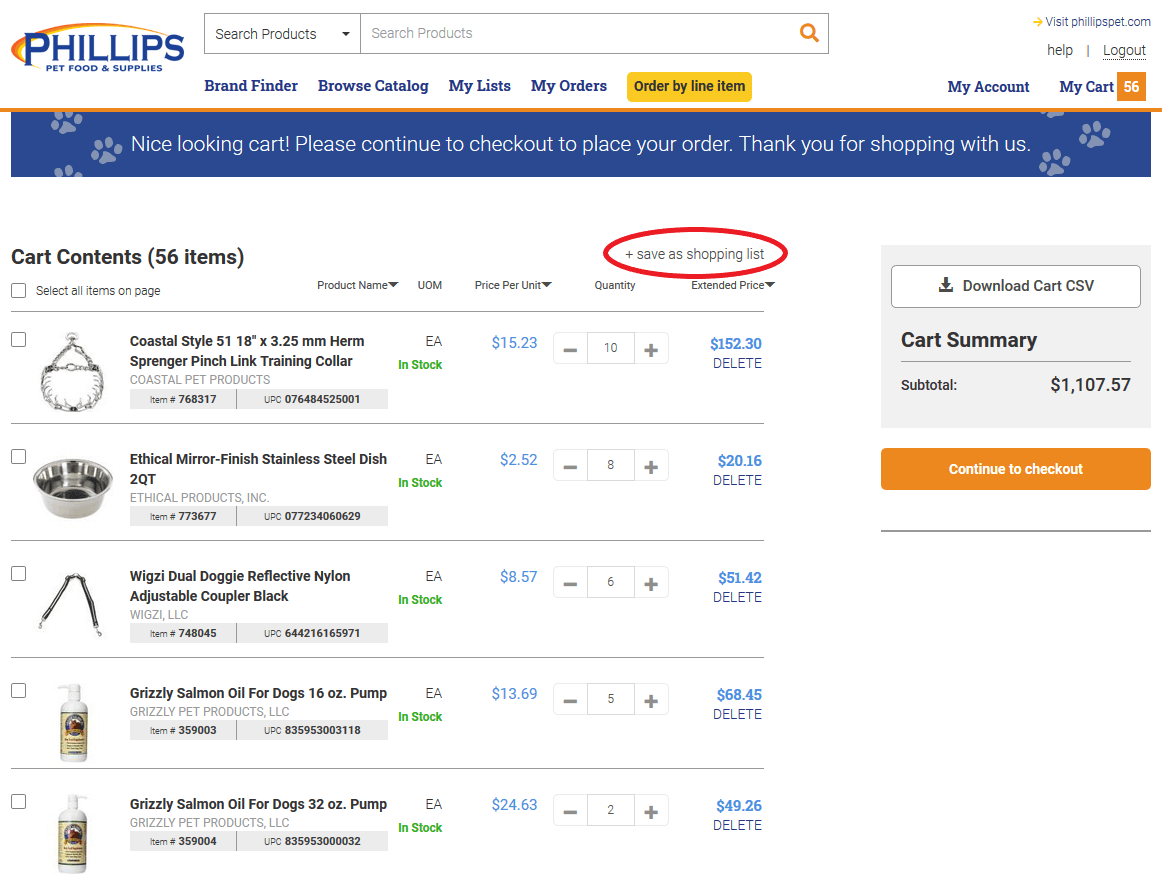
Task: Click UPC 077234060629
Action: click(322, 517)
